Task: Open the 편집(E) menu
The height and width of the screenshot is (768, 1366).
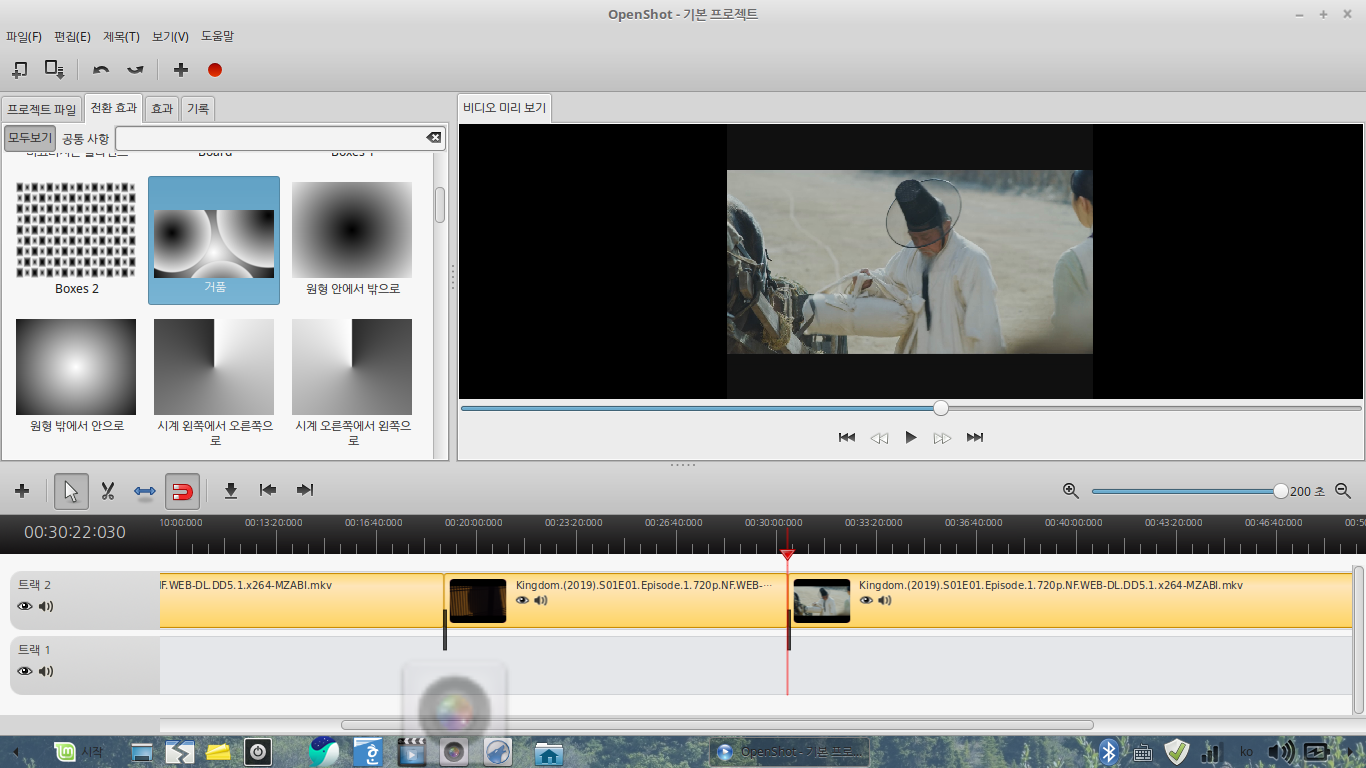Action: click(x=72, y=37)
